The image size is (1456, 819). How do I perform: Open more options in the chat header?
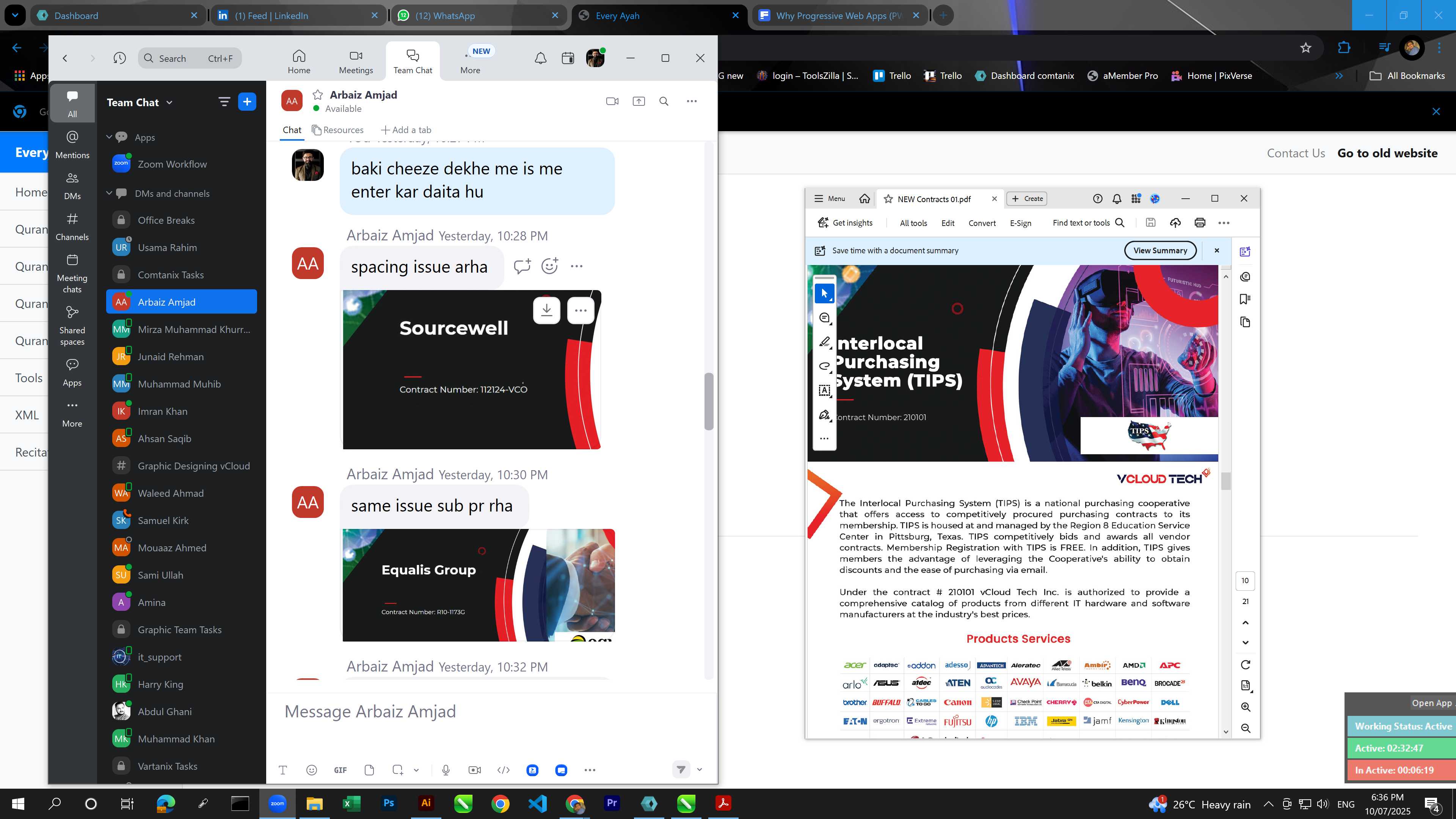click(x=692, y=101)
